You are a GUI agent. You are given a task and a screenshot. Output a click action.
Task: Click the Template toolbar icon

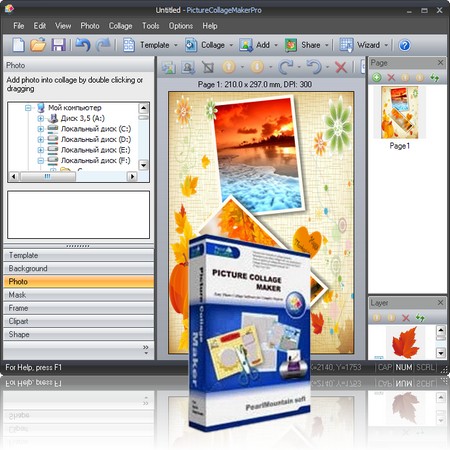tap(129, 45)
